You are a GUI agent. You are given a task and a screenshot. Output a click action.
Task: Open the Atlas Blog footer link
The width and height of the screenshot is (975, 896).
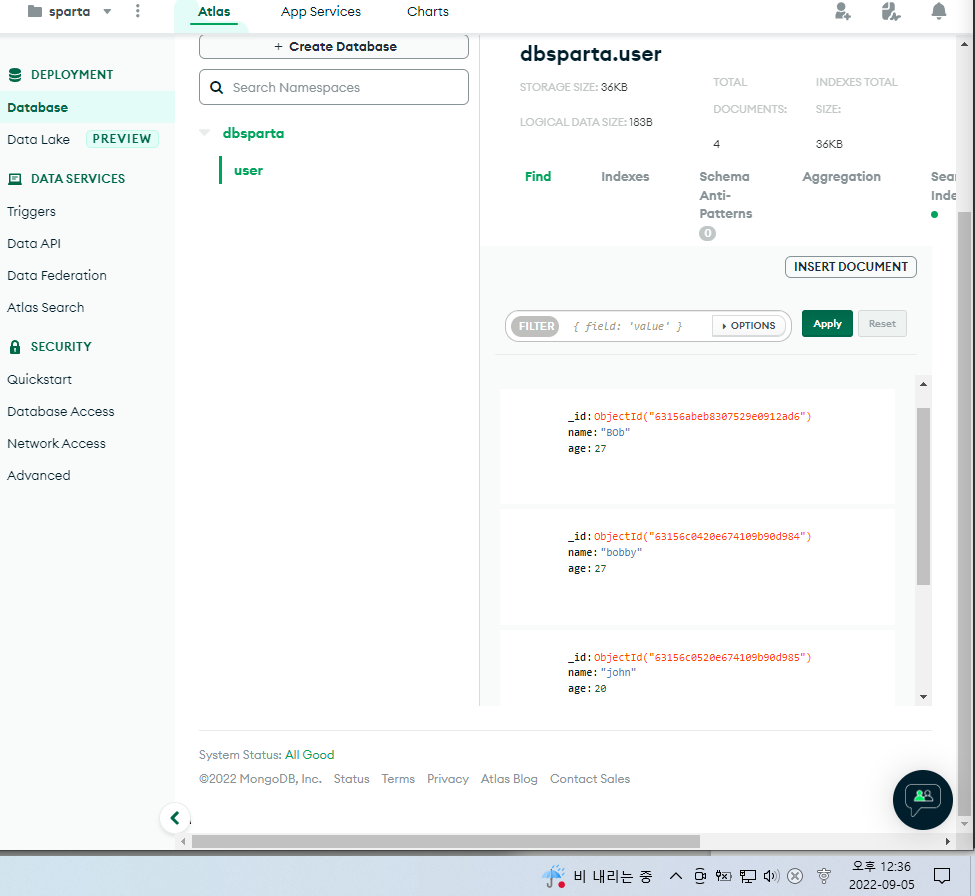pos(509,779)
